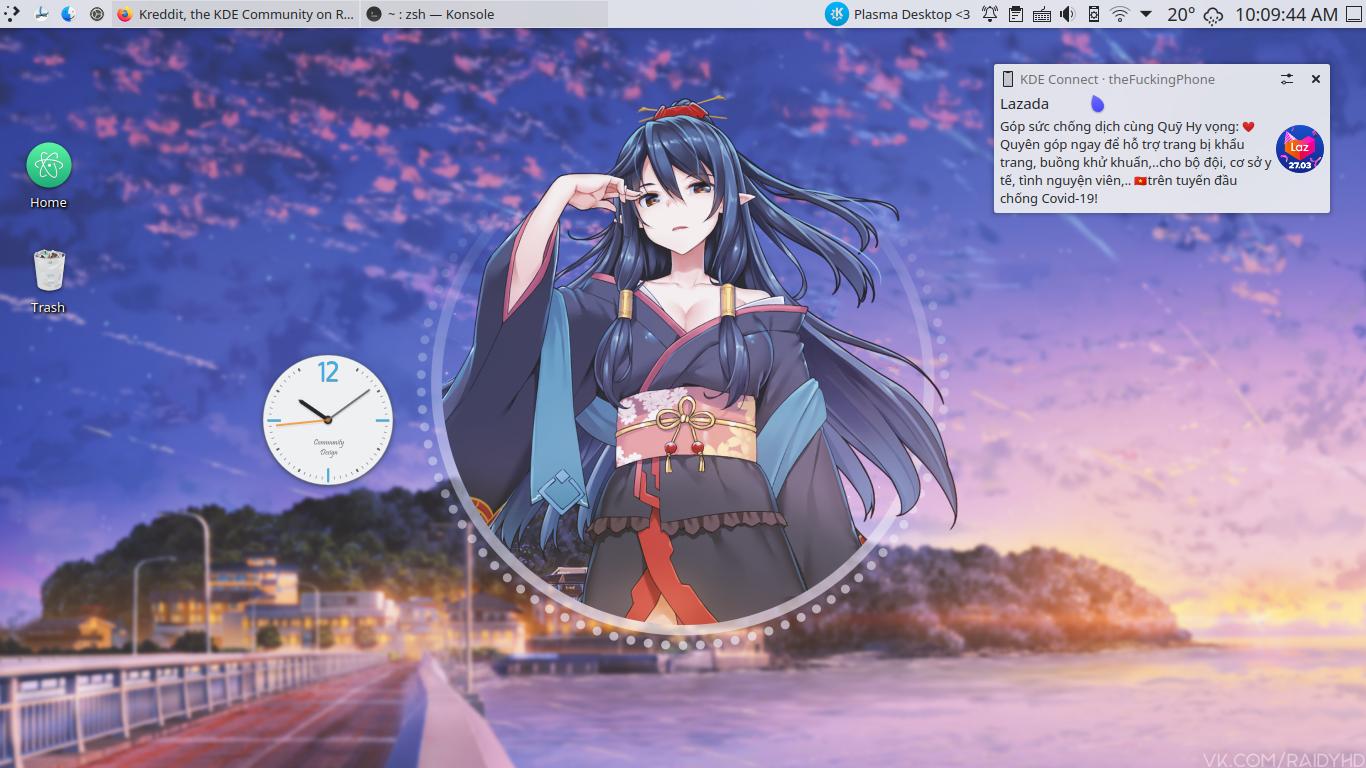Open the KDE Connect phone tray icon
This screenshot has width=1366, height=768.
pos(1093,14)
